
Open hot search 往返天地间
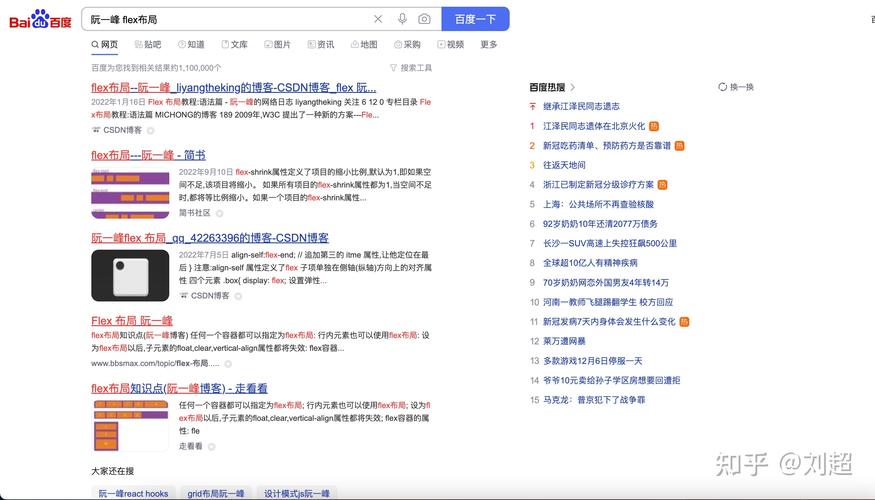(564, 165)
